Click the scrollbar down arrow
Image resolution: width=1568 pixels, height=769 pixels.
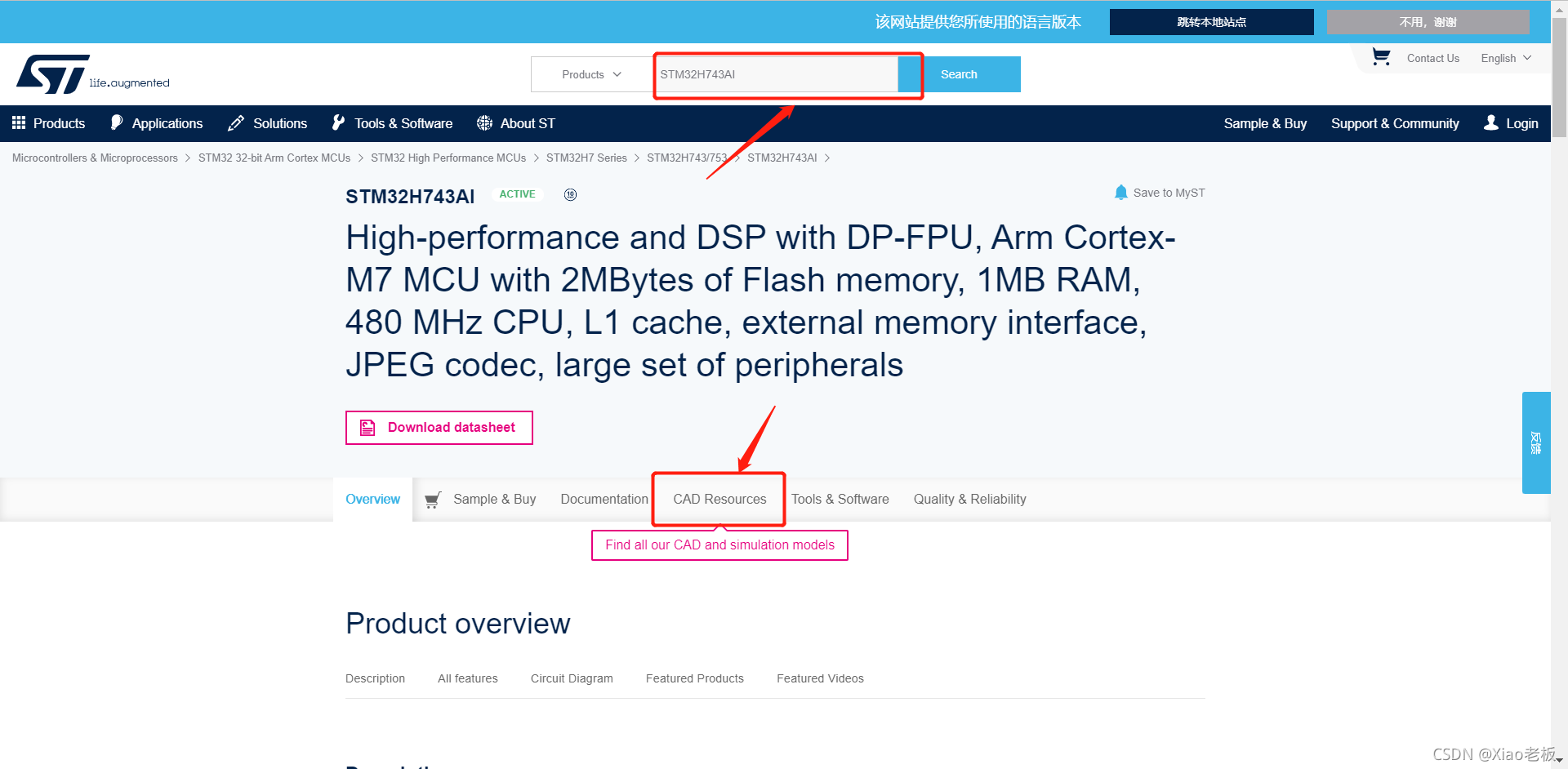(x=1559, y=760)
